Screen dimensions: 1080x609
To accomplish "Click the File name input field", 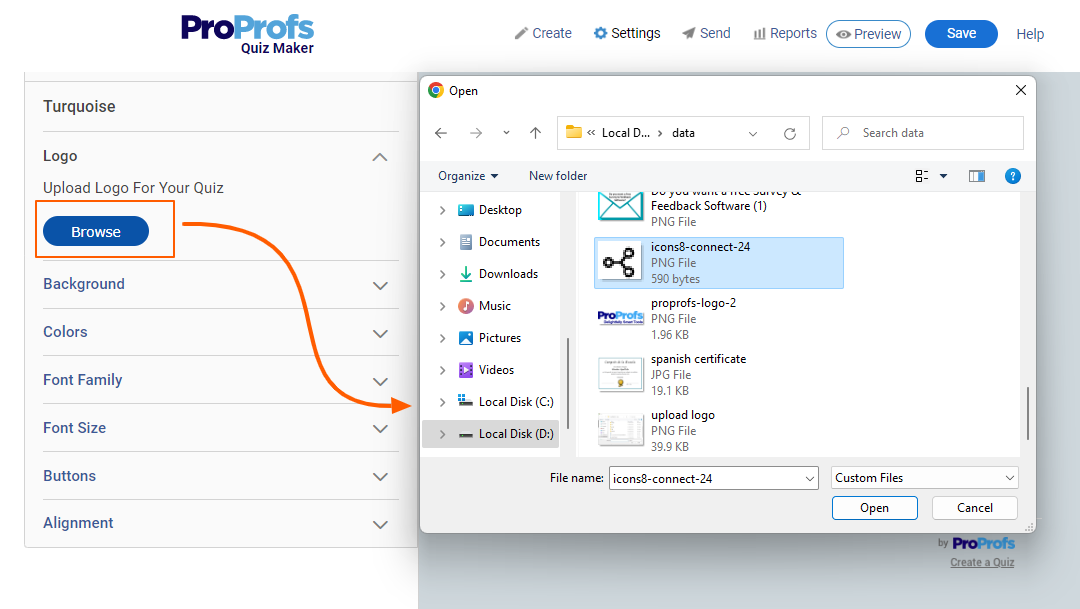I will (x=704, y=478).
